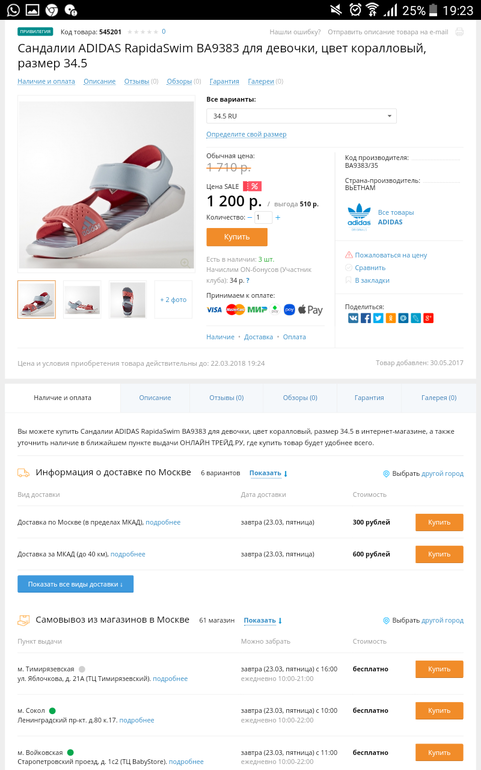
Task: Open the size variants dropdown 34.5 RU
Action: click(x=301, y=116)
